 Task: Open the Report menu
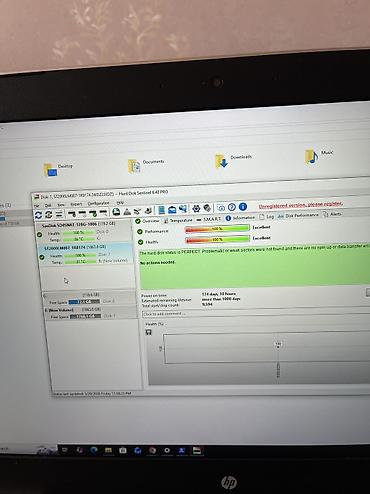[76, 204]
